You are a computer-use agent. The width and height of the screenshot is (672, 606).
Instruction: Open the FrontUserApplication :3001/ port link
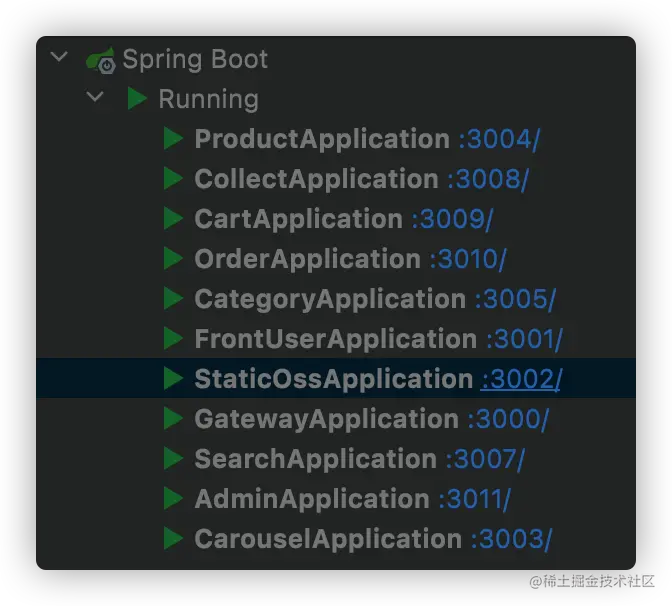[x=524, y=339]
